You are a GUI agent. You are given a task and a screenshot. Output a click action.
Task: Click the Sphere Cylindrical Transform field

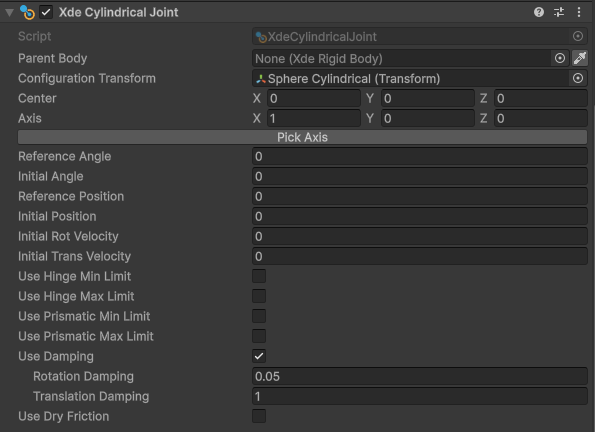tap(411, 79)
